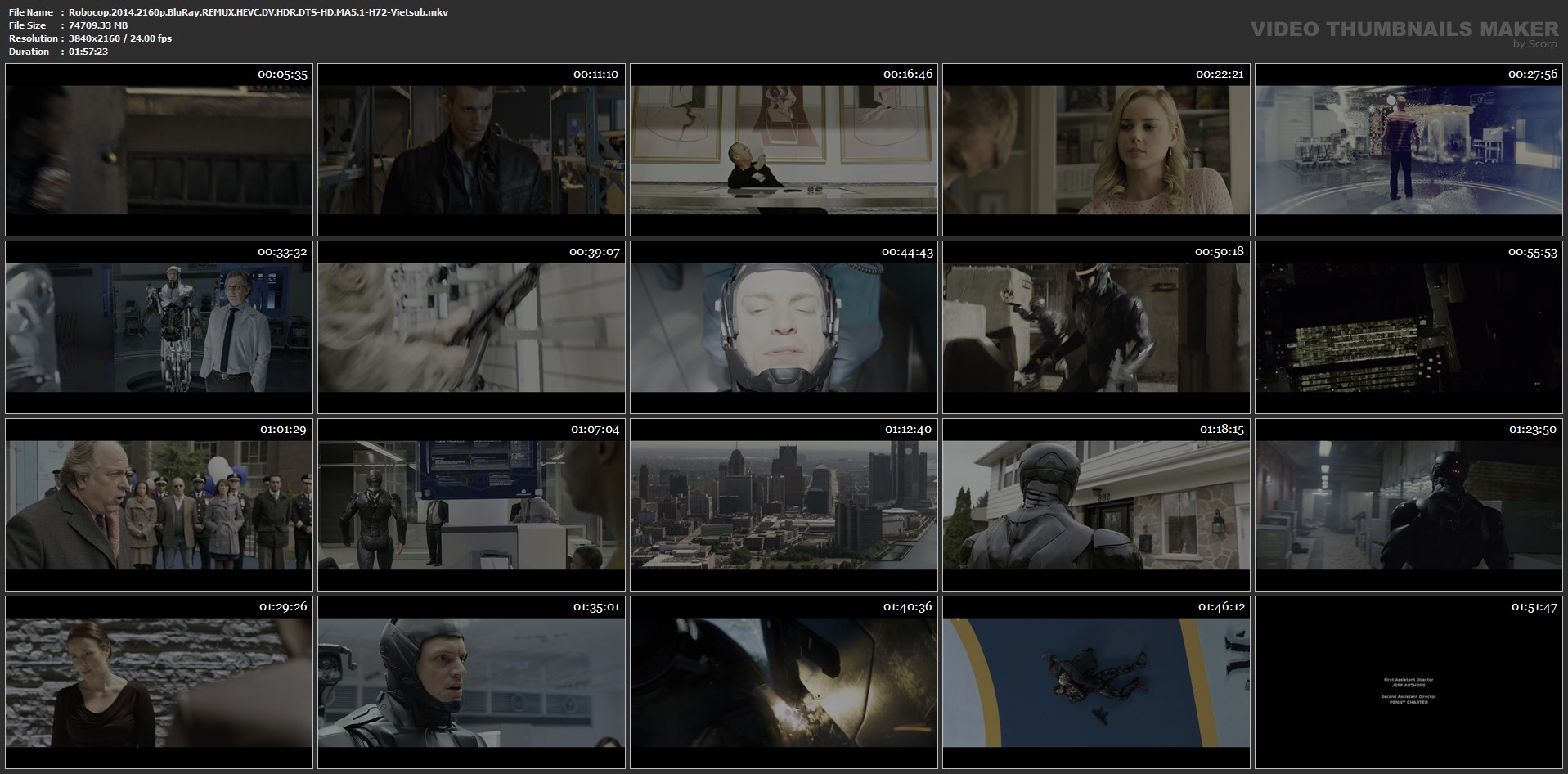Screen dimensions: 1568x774
Task: Open the thumbnail at 00:22:21
Action: pyautogui.click(x=1096, y=150)
